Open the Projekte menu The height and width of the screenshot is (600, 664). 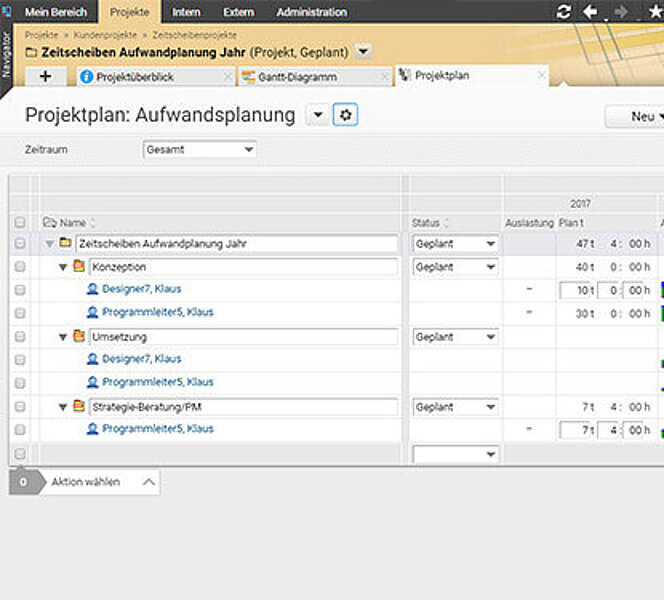click(130, 12)
